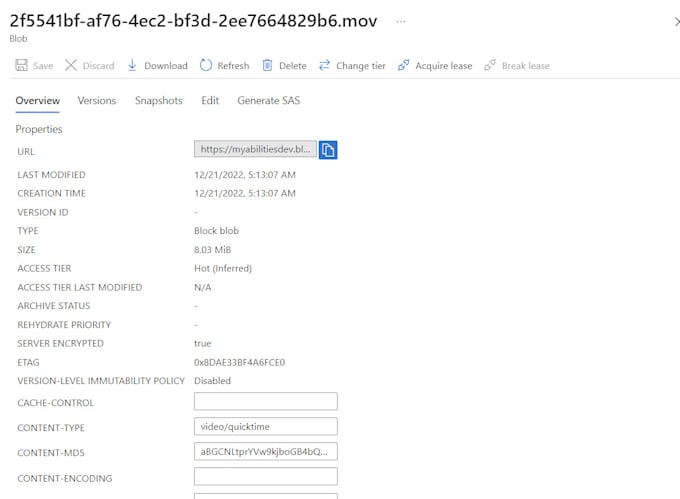Image resolution: width=680 pixels, height=499 pixels.
Task: Click the TYPE value Block blob
Action: [216, 231]
